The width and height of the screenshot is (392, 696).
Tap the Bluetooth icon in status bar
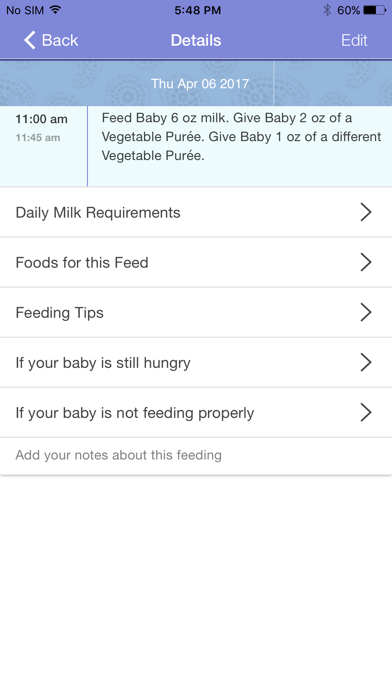tap(327, 10)
